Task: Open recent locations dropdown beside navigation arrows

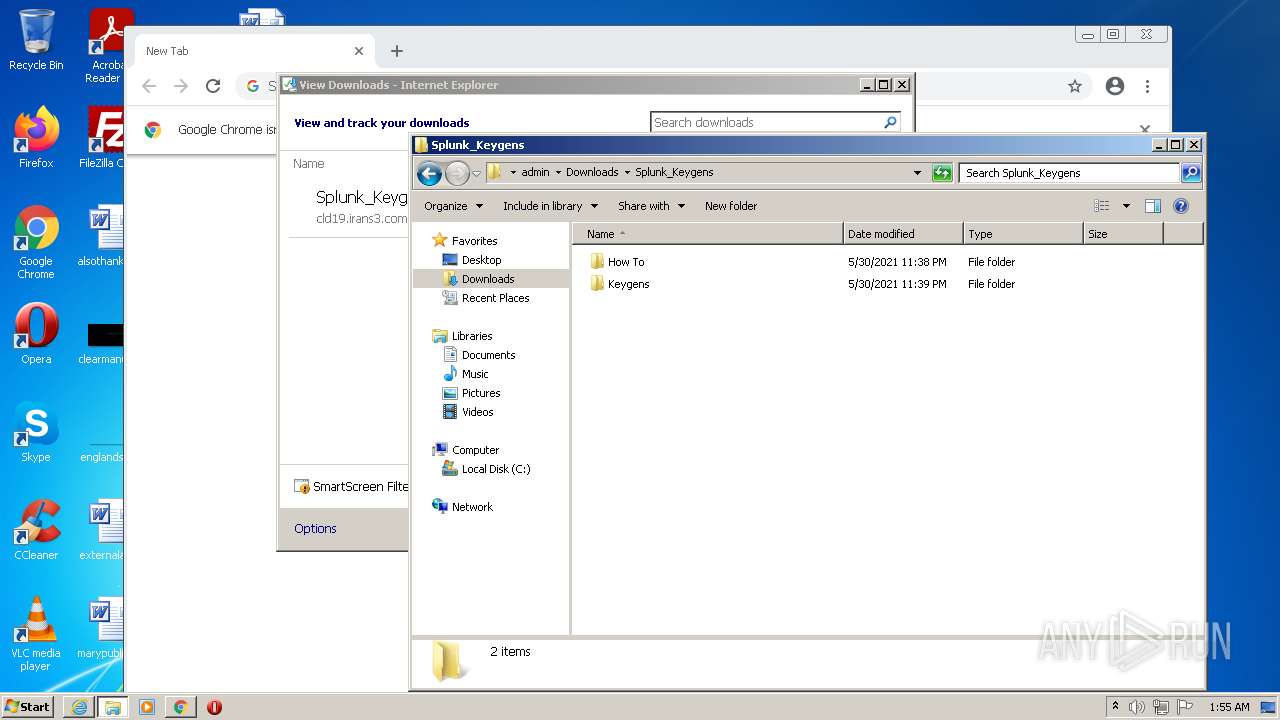Action: pyautogui.click(x=476, y=173)
